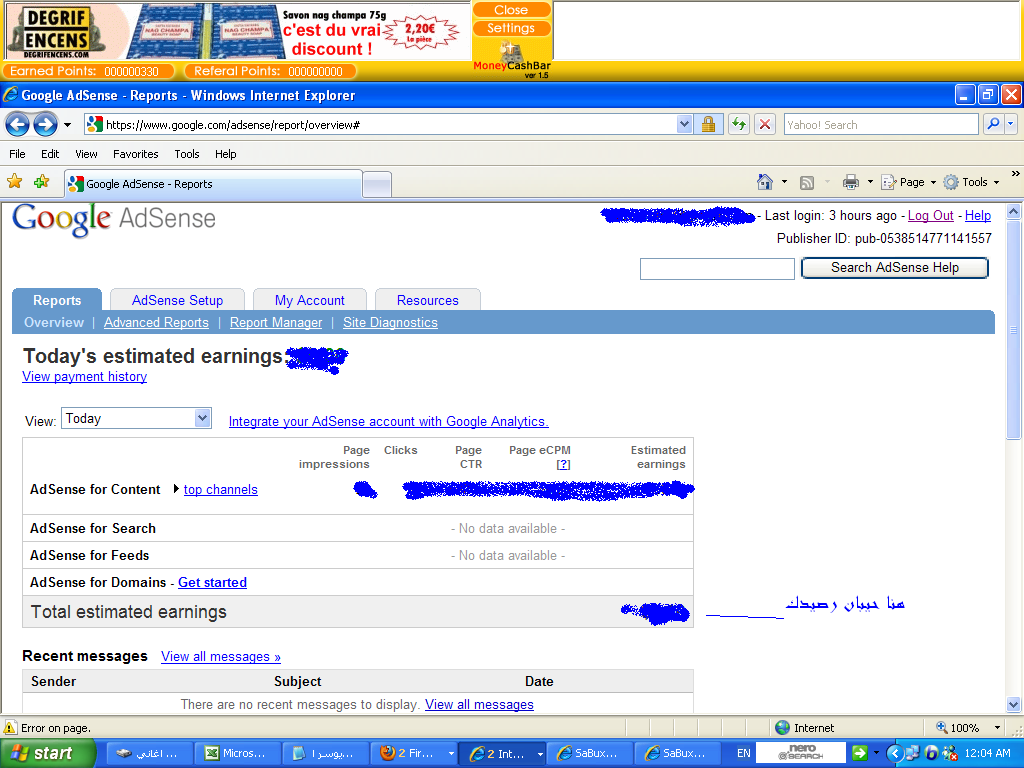Stop loading with the red X icon
Viewport: 1024px width, 768px height.
(x=765, y=124)
